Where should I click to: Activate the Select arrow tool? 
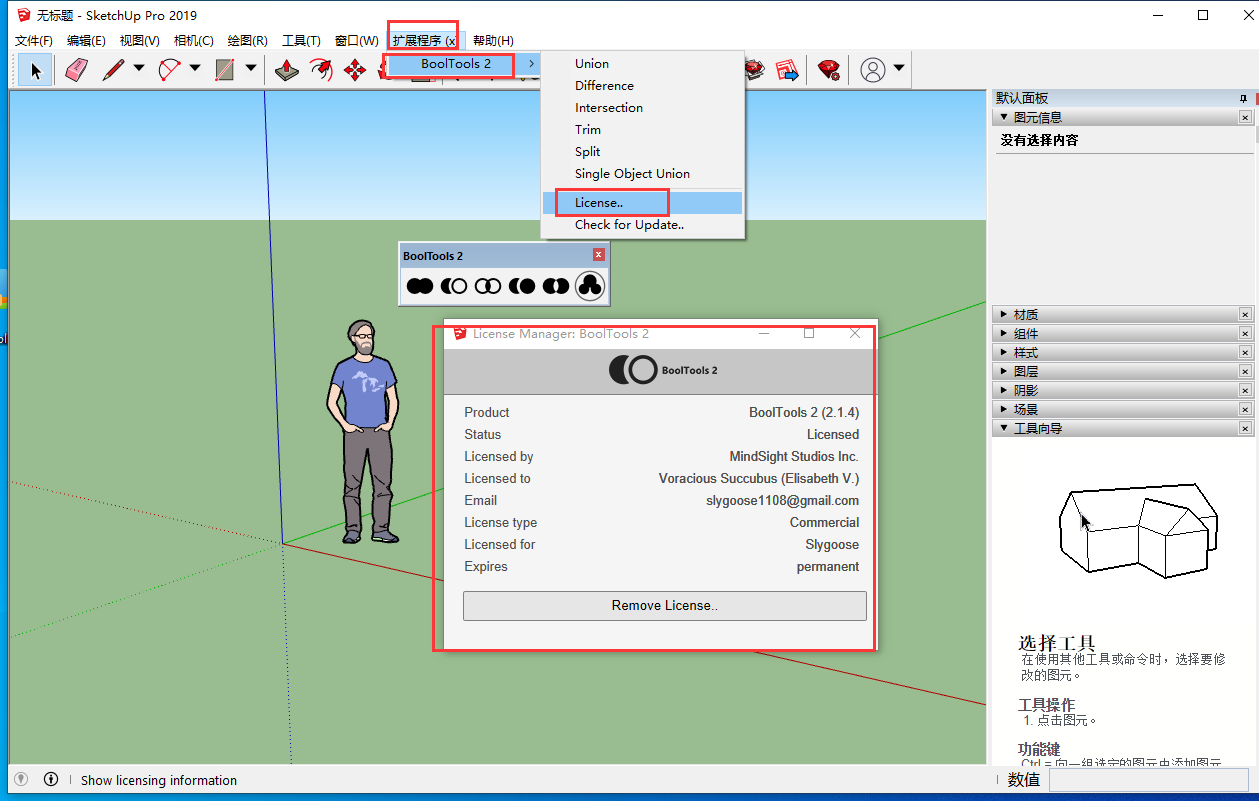(36, 70)
